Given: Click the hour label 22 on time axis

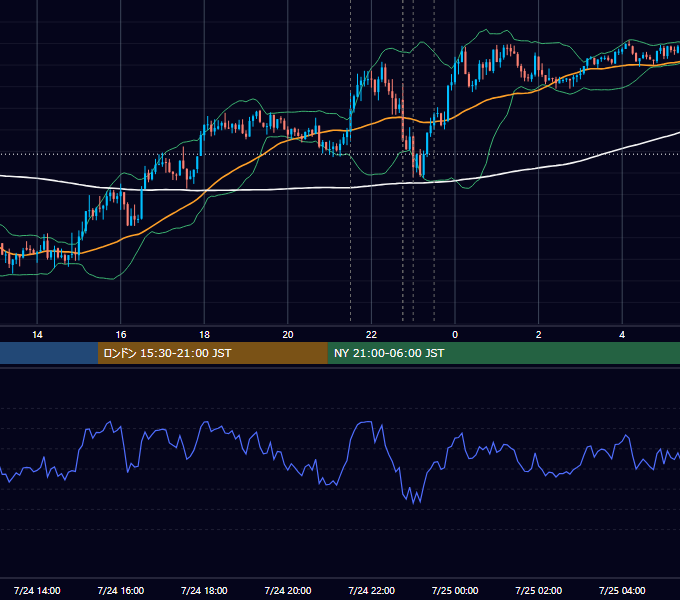Looking at the screenshot, I should (x=371, y=335).
